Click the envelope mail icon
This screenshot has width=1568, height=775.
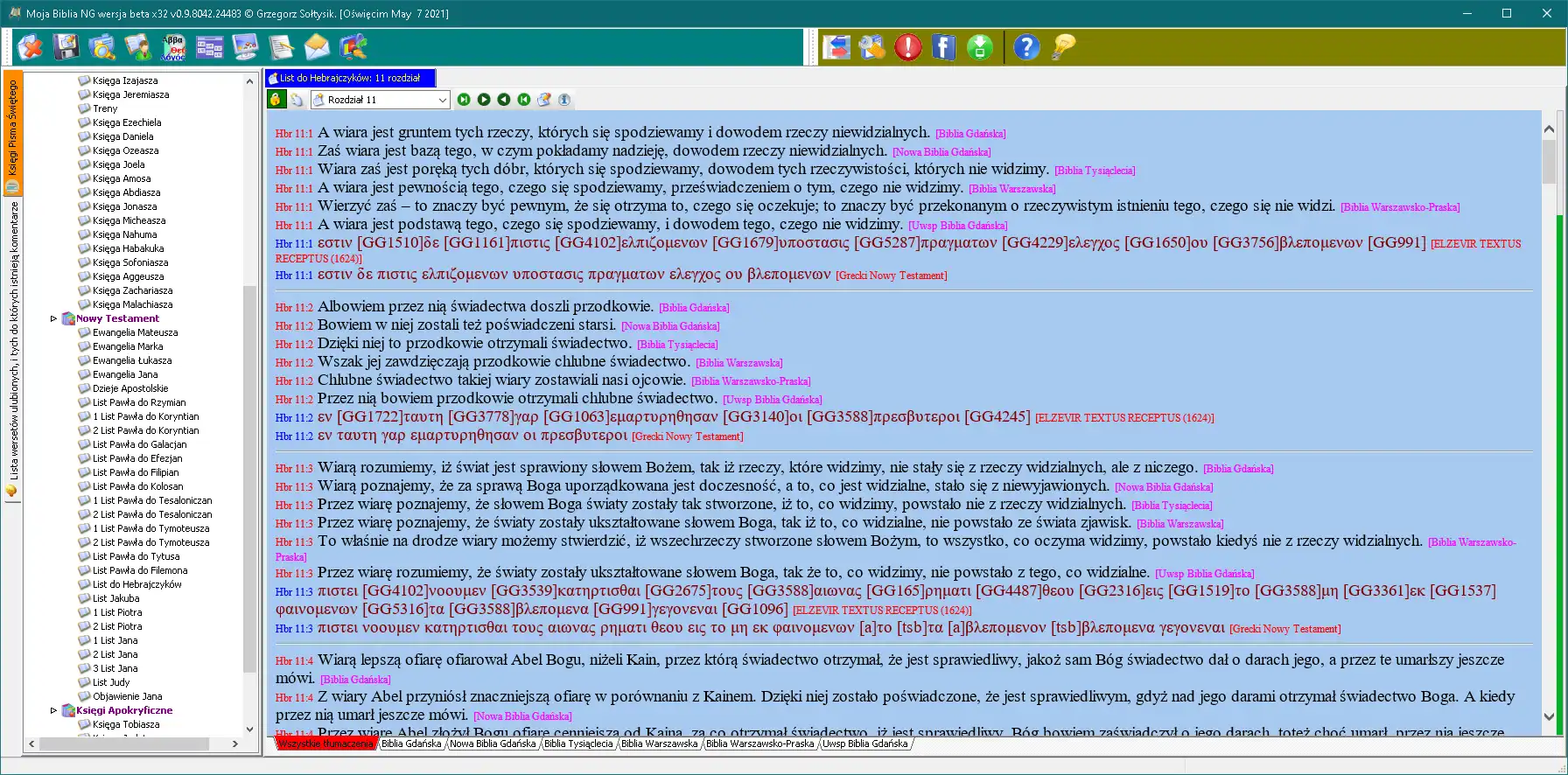coord(317,46)
